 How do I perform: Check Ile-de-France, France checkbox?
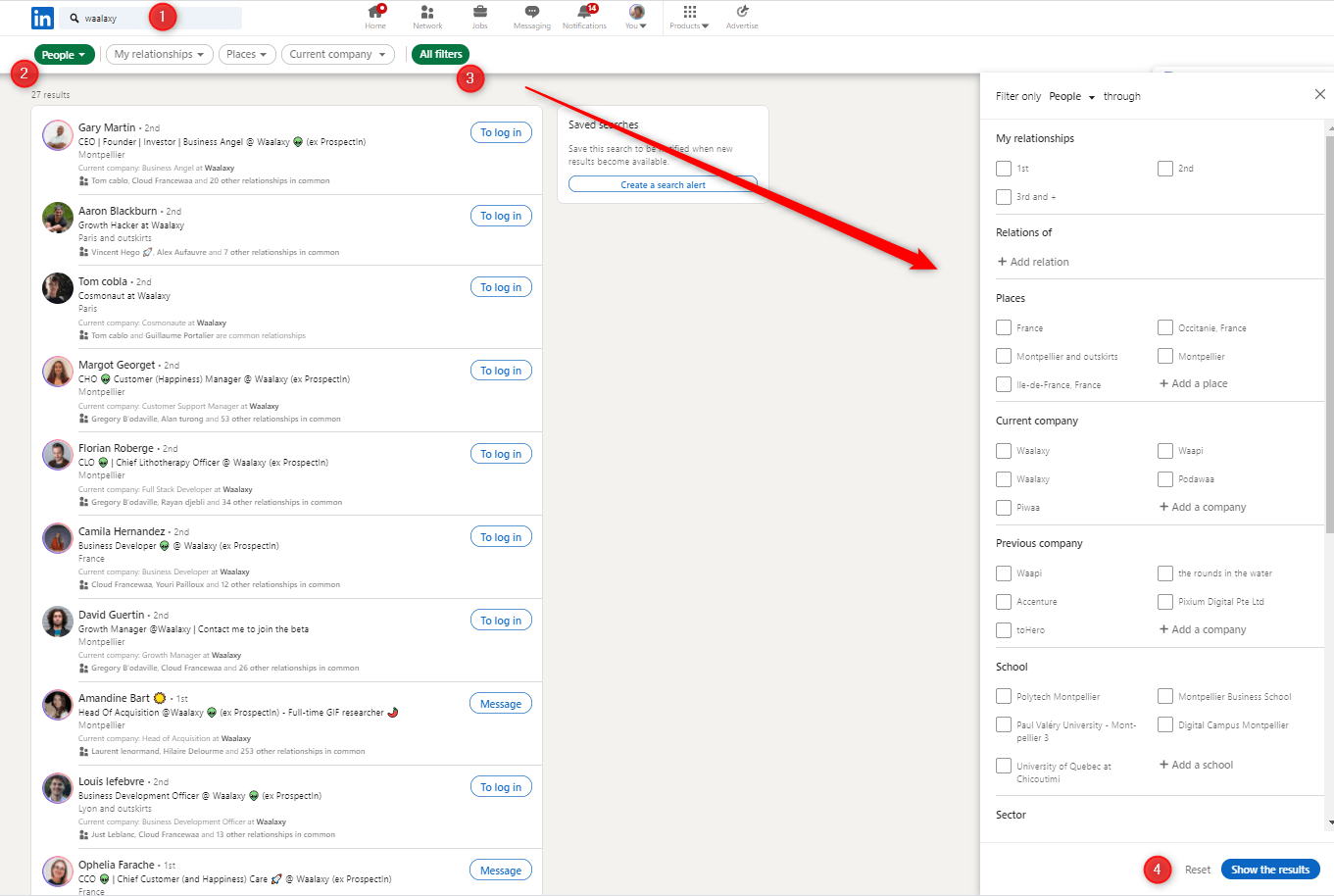(1004, 384)
